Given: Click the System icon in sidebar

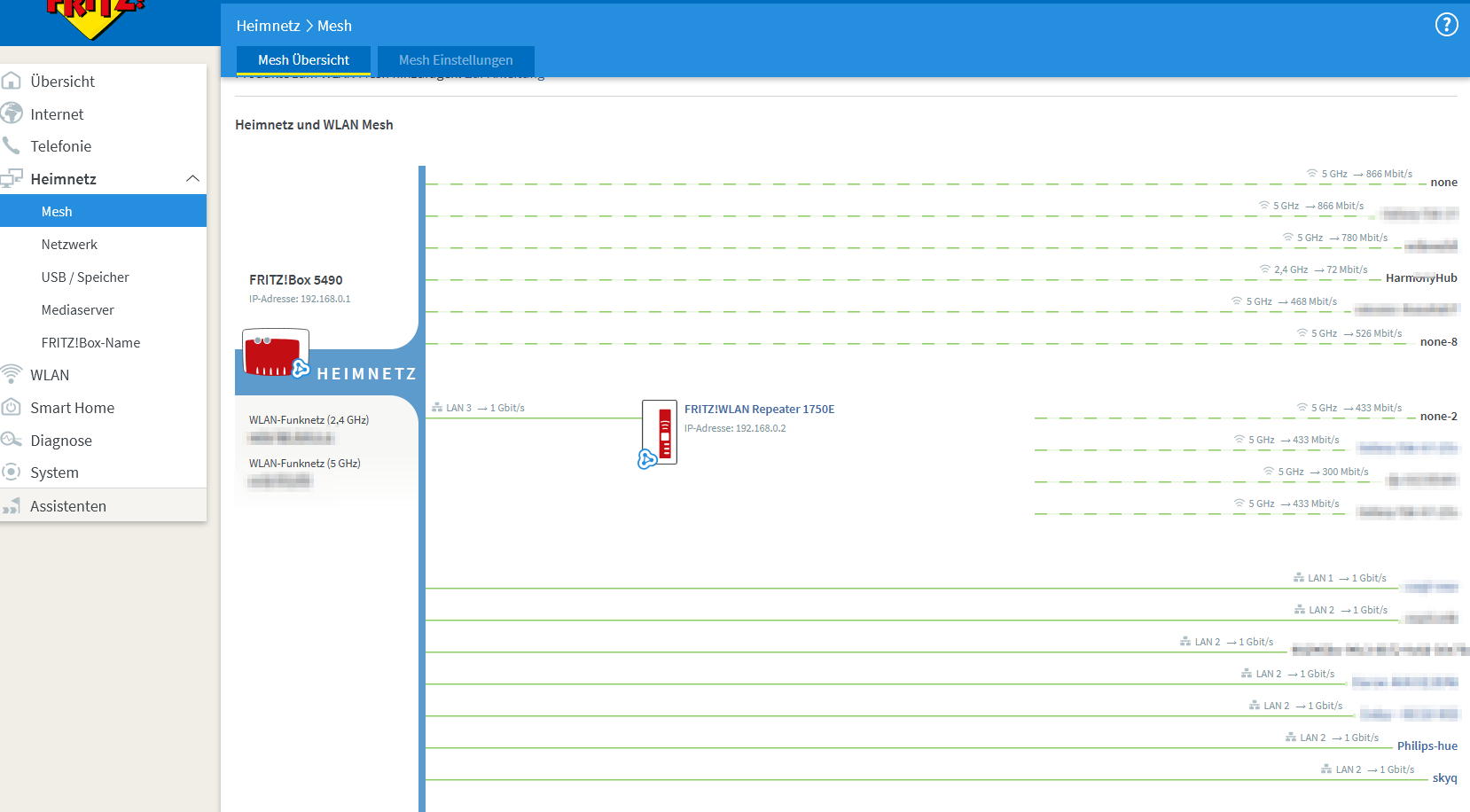Looking at the screenshot, I should coord(12,472).
